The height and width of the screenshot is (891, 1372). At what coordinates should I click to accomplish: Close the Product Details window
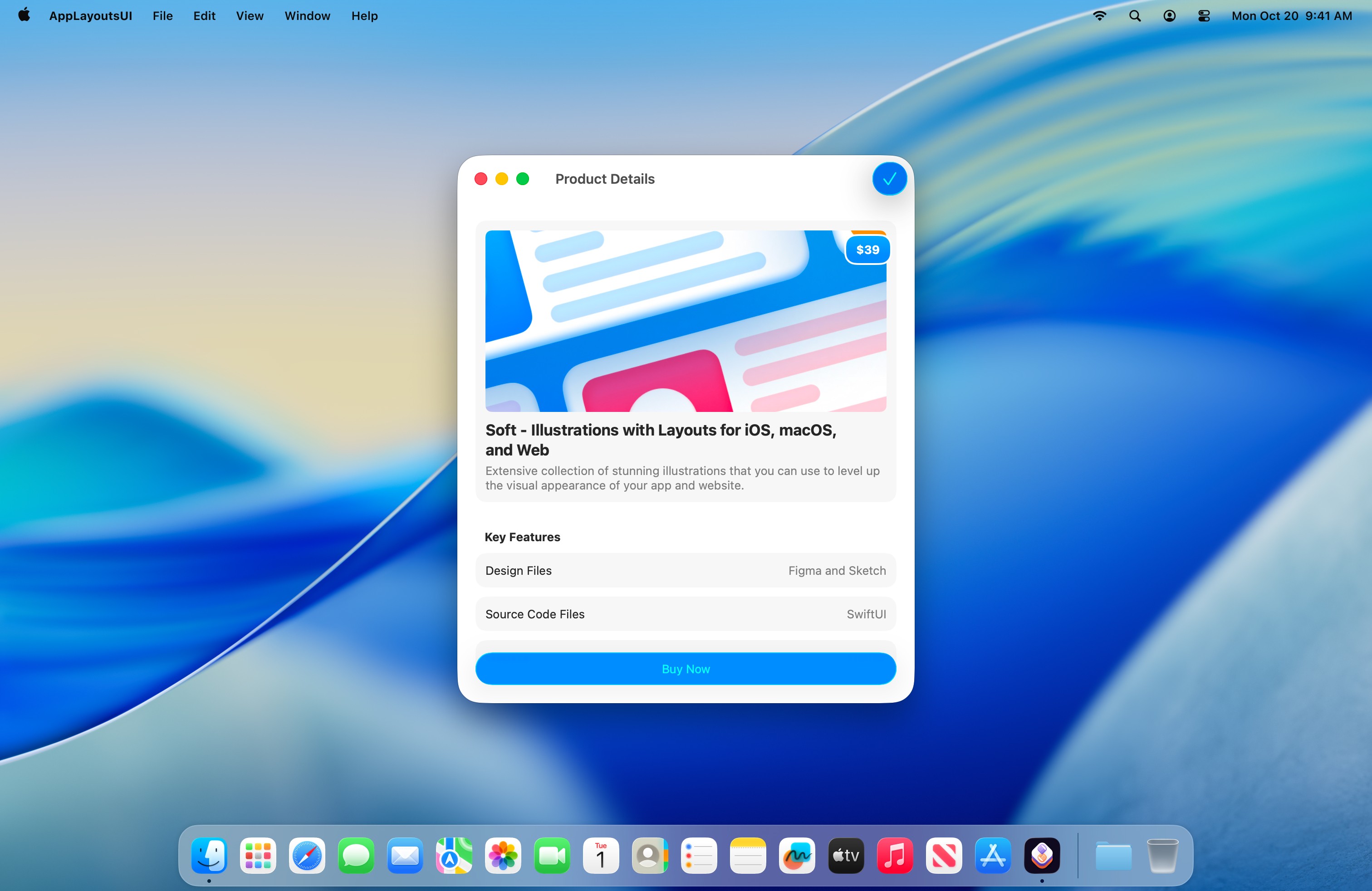pos(481,179)
